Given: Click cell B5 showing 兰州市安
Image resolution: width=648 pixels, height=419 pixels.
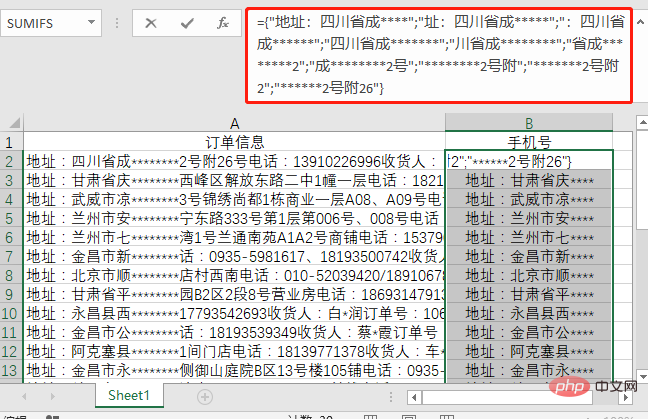Looking at the screenshot, I should pyautogui.click(x=529, y=218).
